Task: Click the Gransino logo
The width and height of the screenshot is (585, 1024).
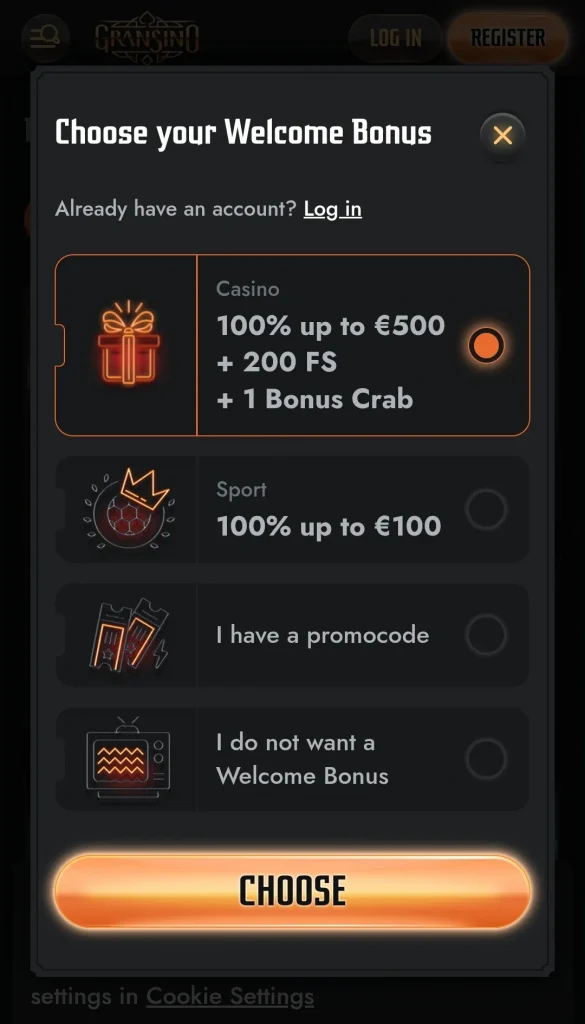Action: (148, 38)
